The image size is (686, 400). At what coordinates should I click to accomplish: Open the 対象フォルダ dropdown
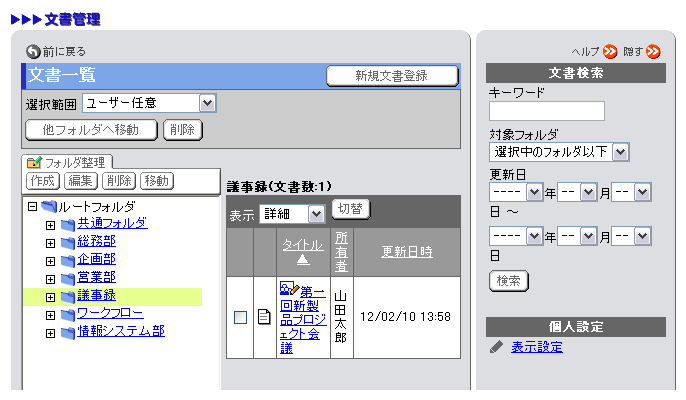[559, 152]
